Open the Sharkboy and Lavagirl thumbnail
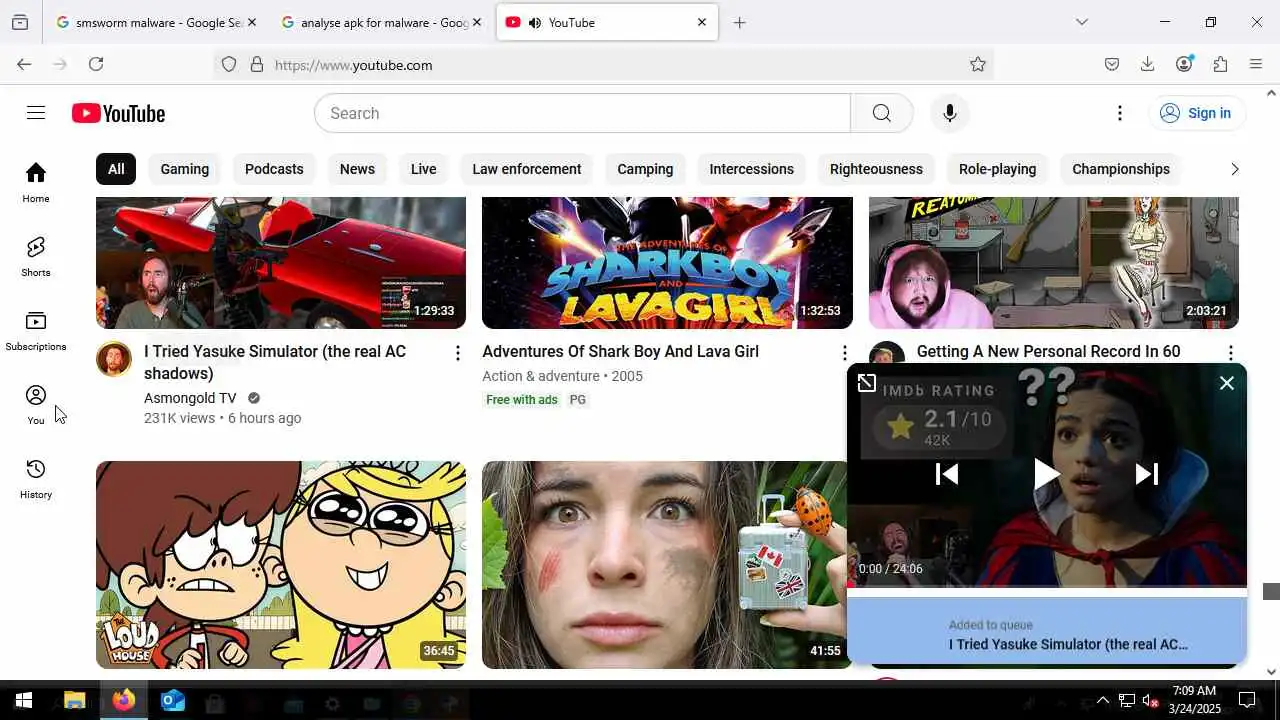Screen dimensions: 1280x720 pos(667,263)
